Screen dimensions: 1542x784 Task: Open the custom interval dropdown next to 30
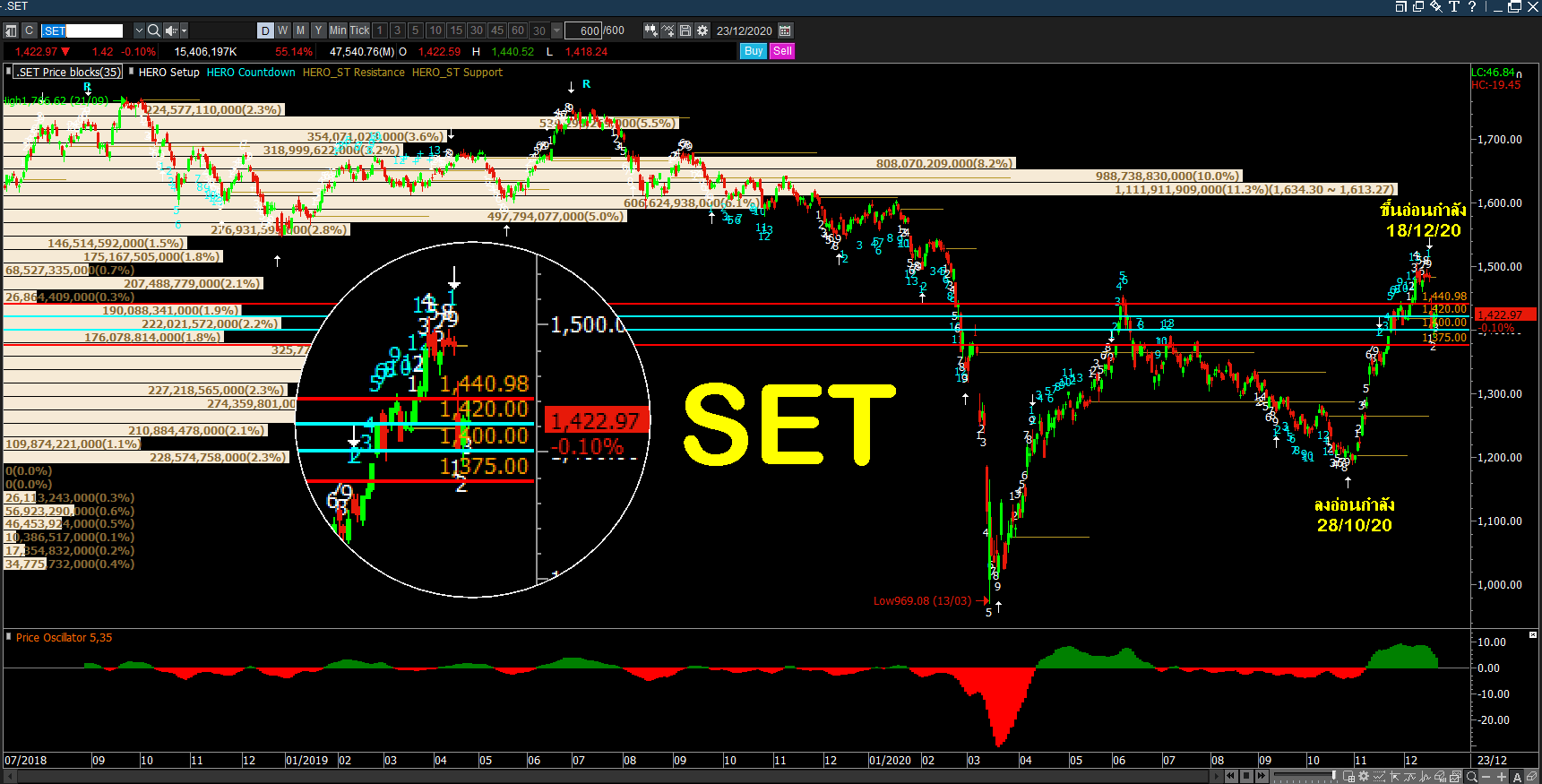pos(556,30)
